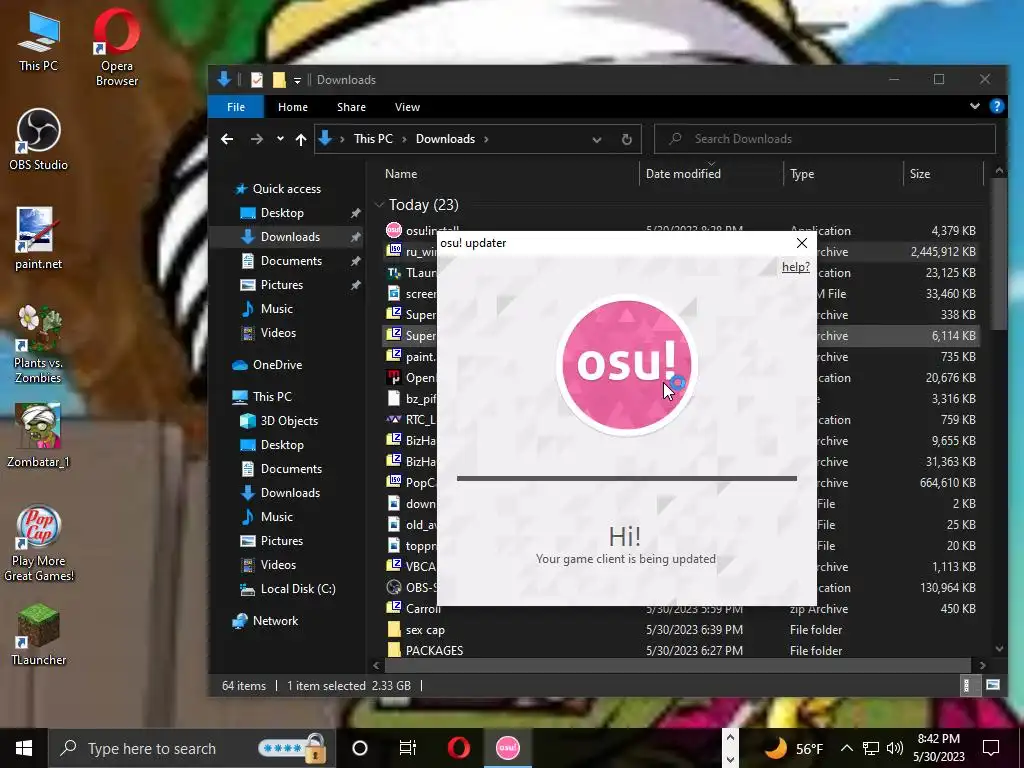Click new folder icon in Explorer title bar
The height and width of the screenshot is (768, 1024).
click(x=279, y=80)
